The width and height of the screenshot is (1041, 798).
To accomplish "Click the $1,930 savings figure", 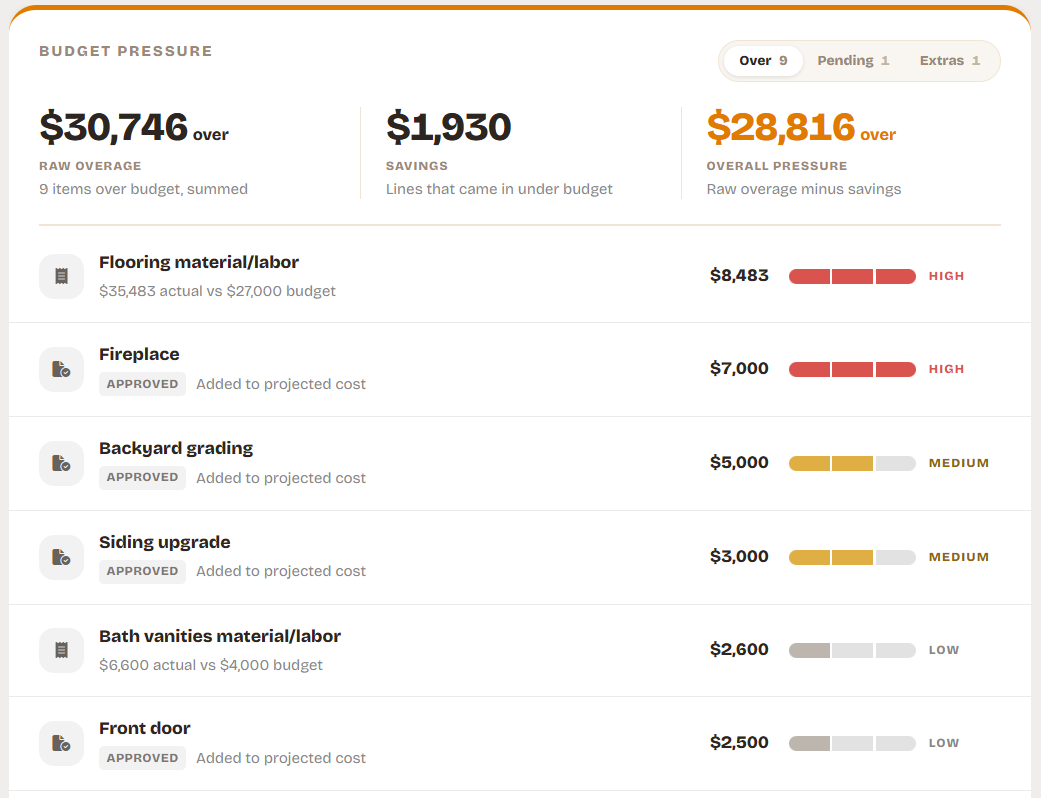I will click(448, 127).
